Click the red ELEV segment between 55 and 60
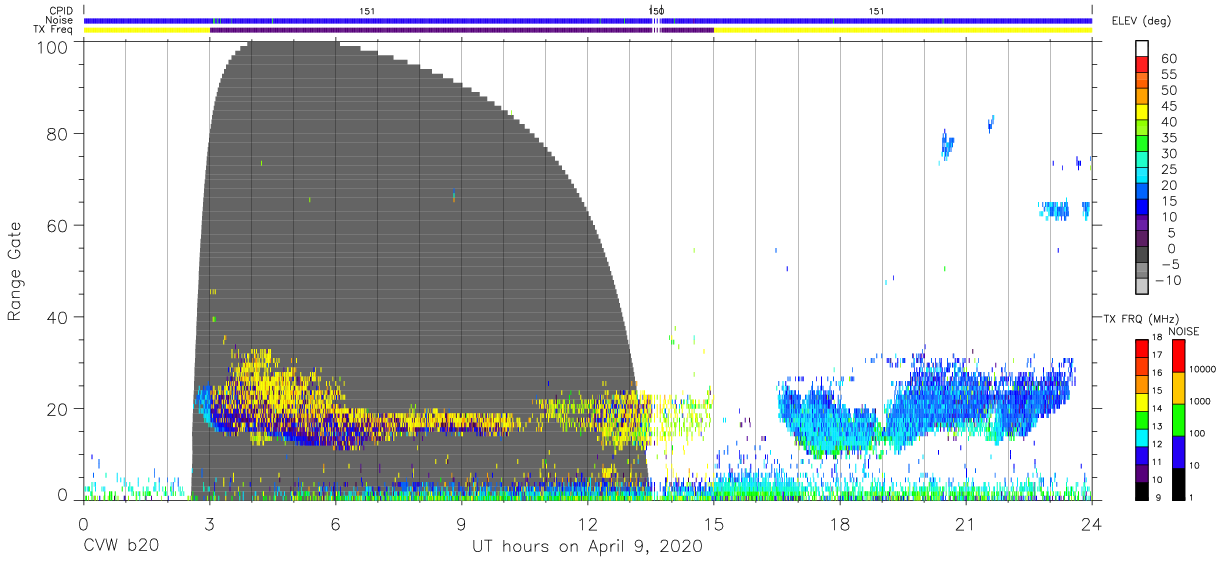 click(1141, 64)
